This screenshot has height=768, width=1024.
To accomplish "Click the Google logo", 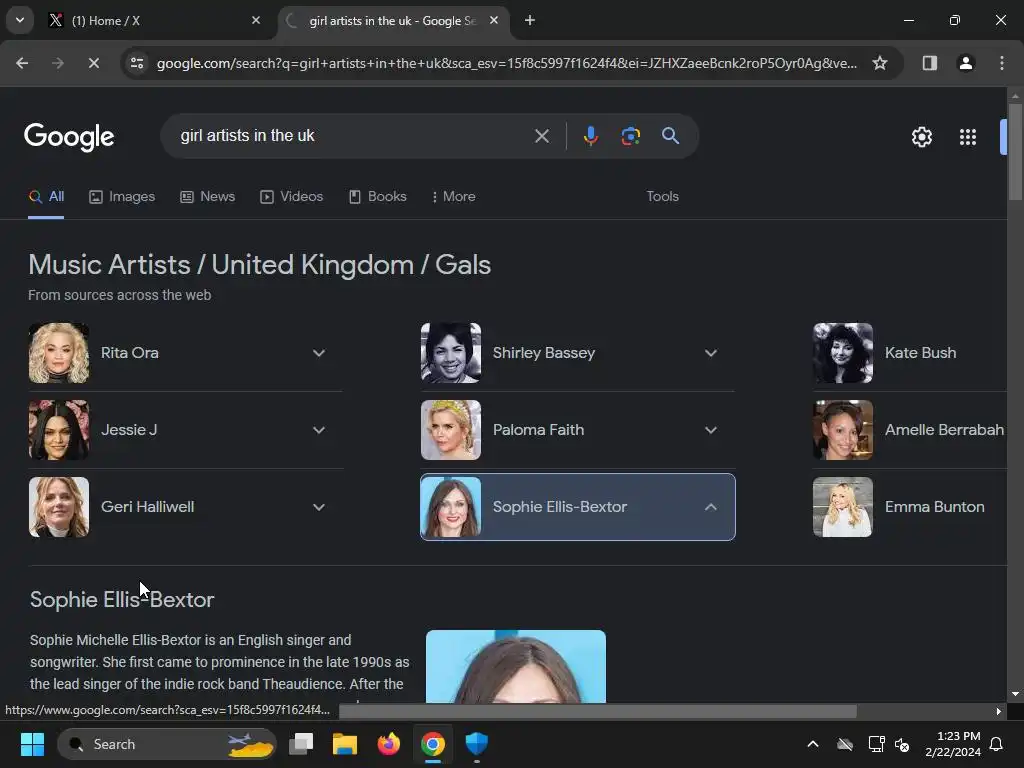I will [x=69, y=137].
